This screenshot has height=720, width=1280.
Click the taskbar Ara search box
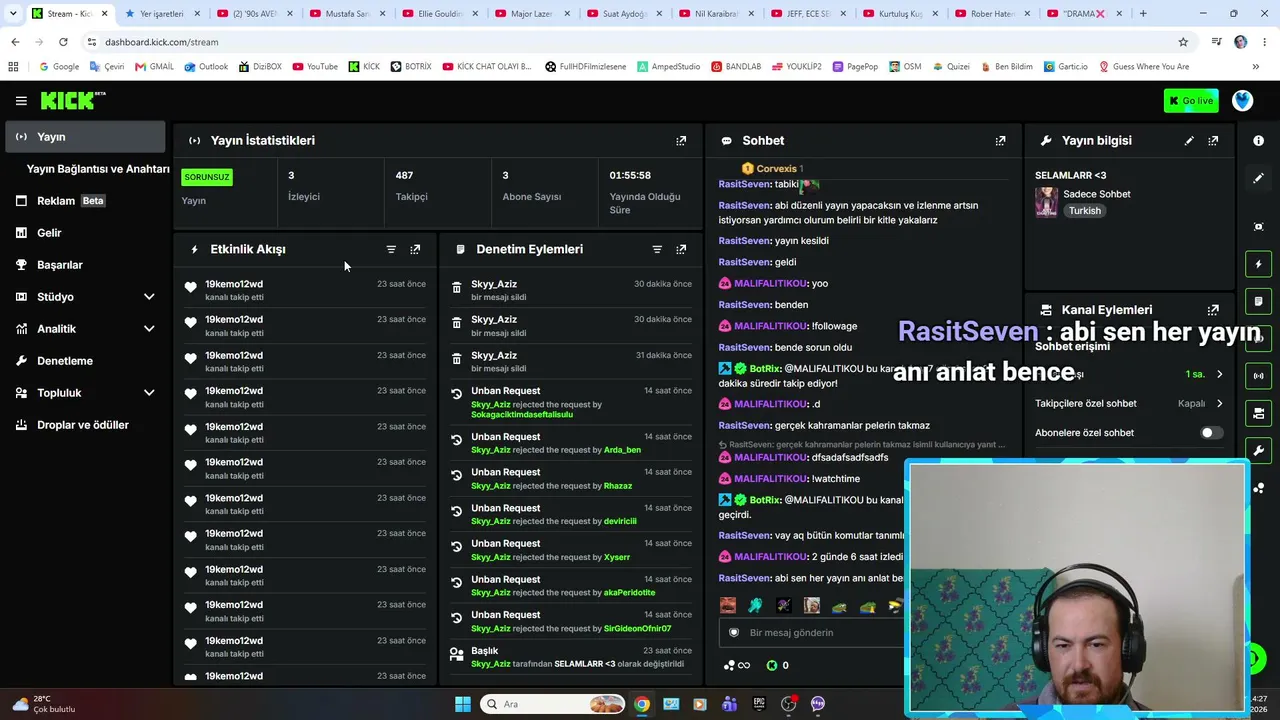click(x=552, y=704)
